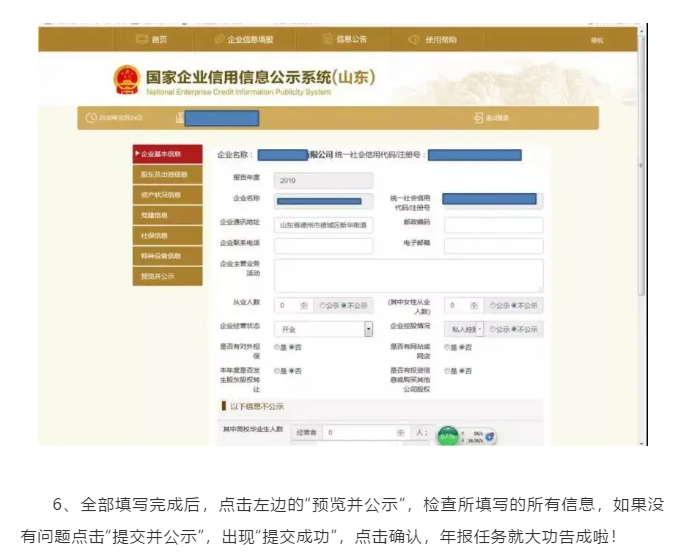Screen dimensions: 683x555
Task: Click the 电子邮箱 input field
Action: [494, 246]
